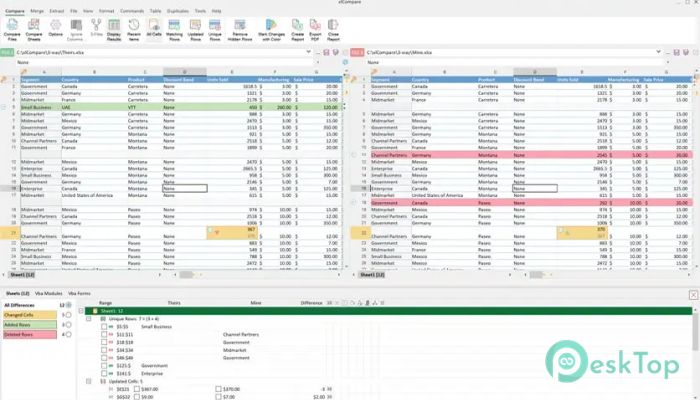Screen dimensions: 700x400
Task: Click the results panel vertical scrollbar
Action: pos(696,330)
